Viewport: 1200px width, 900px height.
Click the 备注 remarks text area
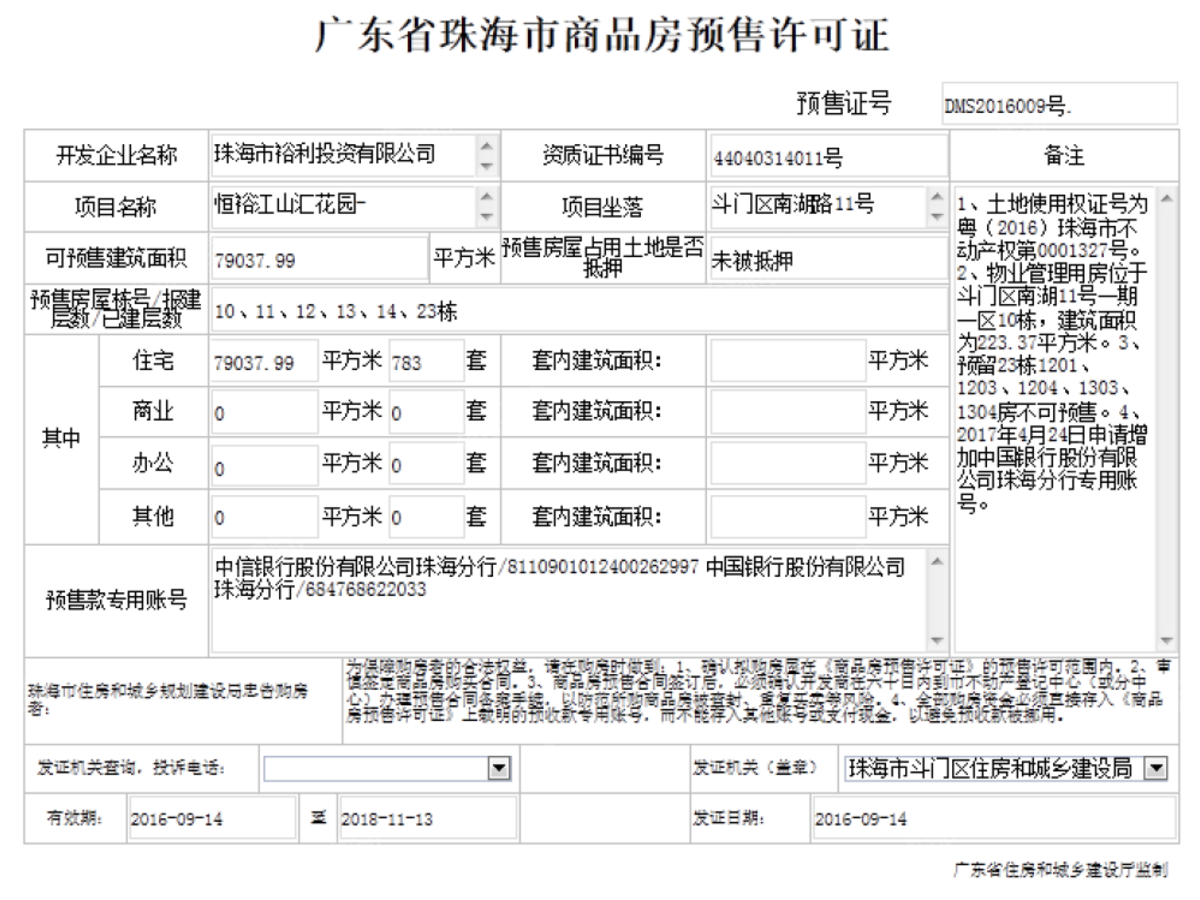pyautogui.click(x=1066, y=418)
